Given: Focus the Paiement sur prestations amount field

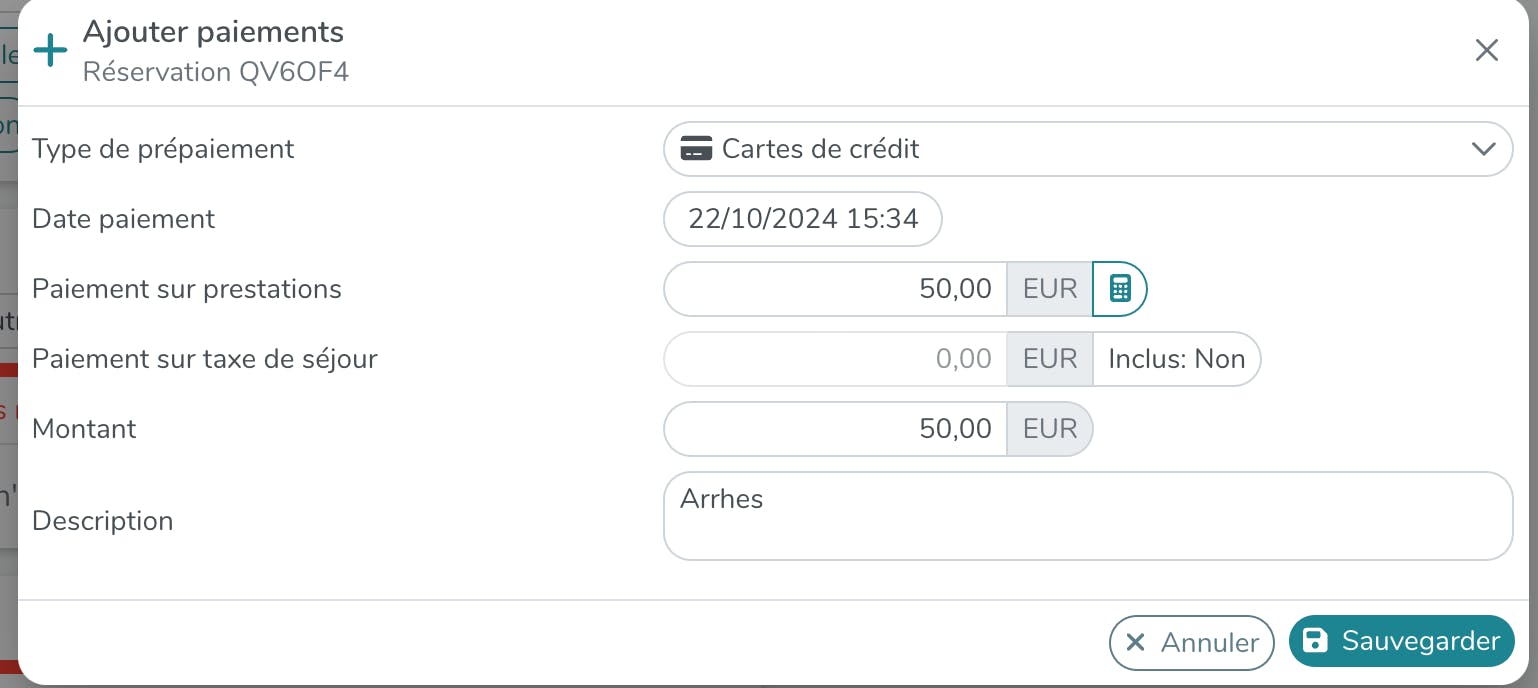Looking at the screenshot, I should tap(835, 289).
